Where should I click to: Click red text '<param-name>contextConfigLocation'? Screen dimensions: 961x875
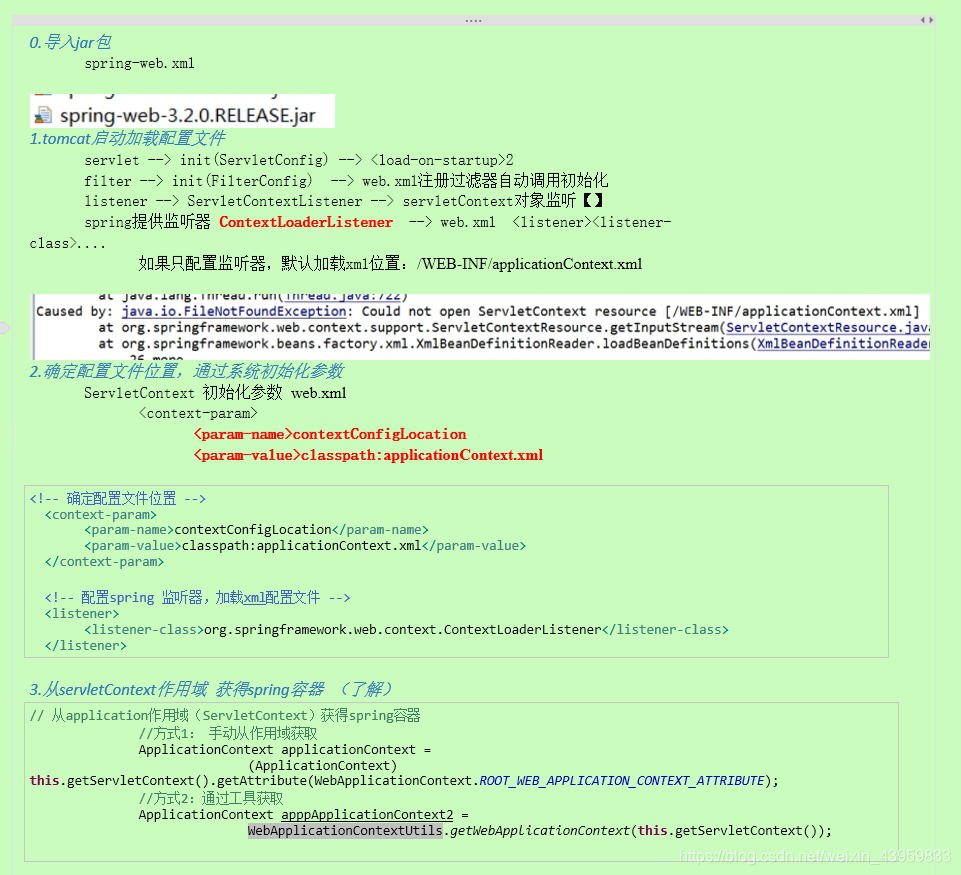[330, 434]
